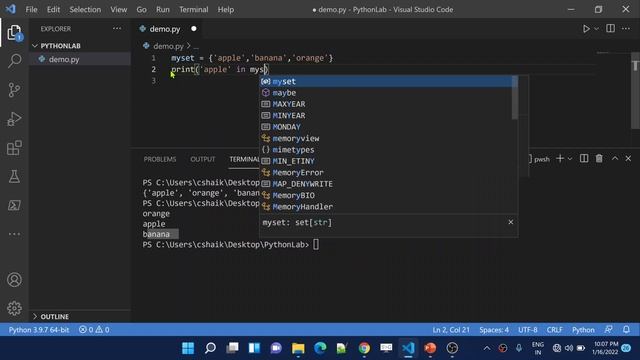The height and width of the screenshot is (360, 640).
Task: Open the Help menu
Action: (225, 9)
